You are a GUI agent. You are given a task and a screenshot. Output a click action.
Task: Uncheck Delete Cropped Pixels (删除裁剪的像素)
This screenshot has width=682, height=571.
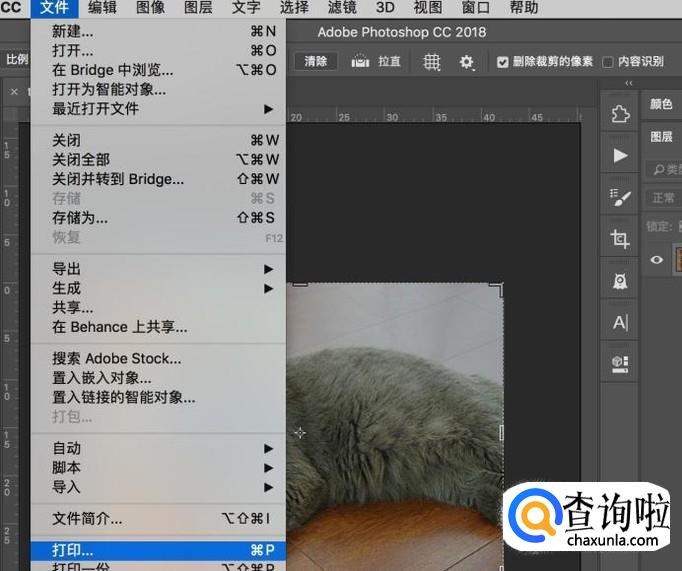click(503, 62)
